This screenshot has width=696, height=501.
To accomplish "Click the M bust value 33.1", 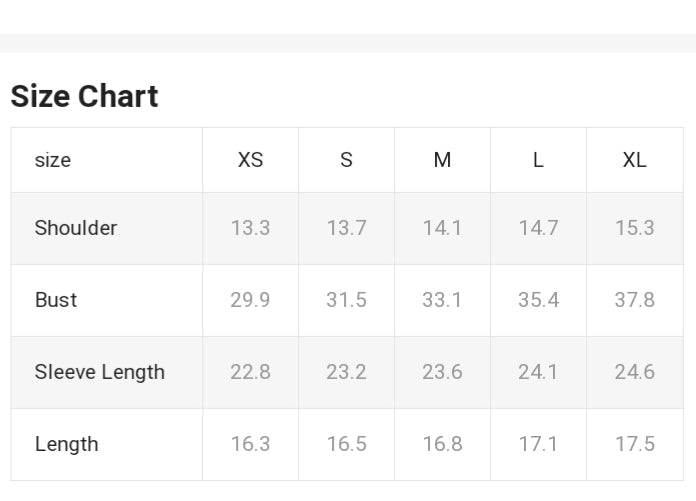I will click(x=442, y=300).
